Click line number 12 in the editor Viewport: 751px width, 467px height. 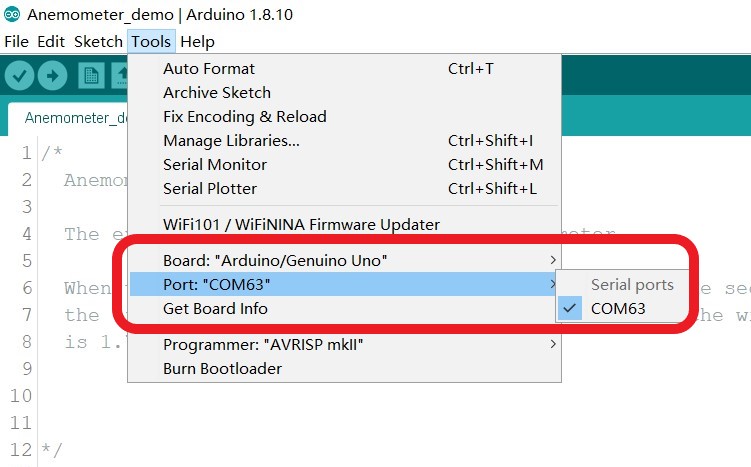[21, 450]
